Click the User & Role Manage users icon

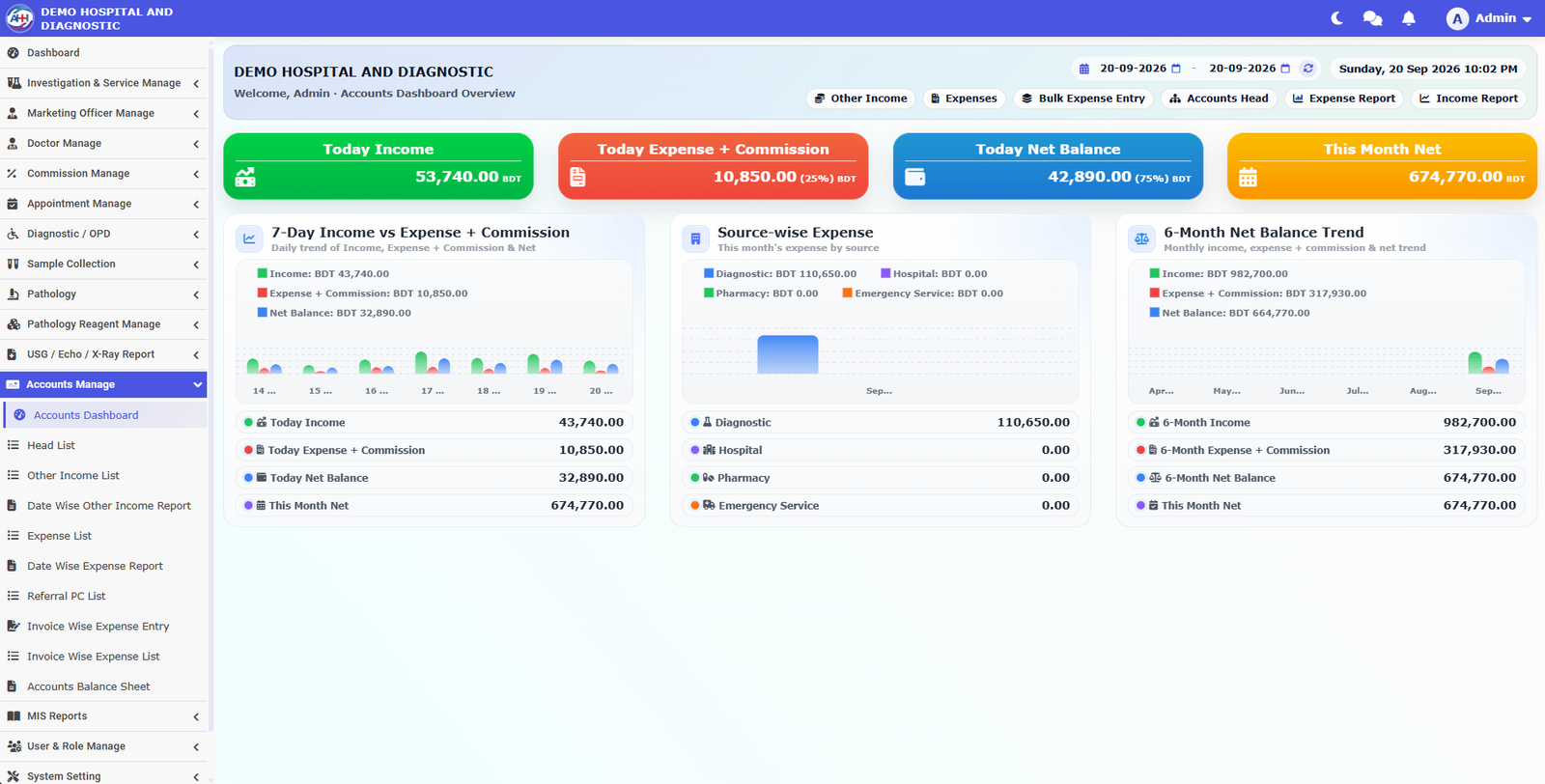[14, 746]
